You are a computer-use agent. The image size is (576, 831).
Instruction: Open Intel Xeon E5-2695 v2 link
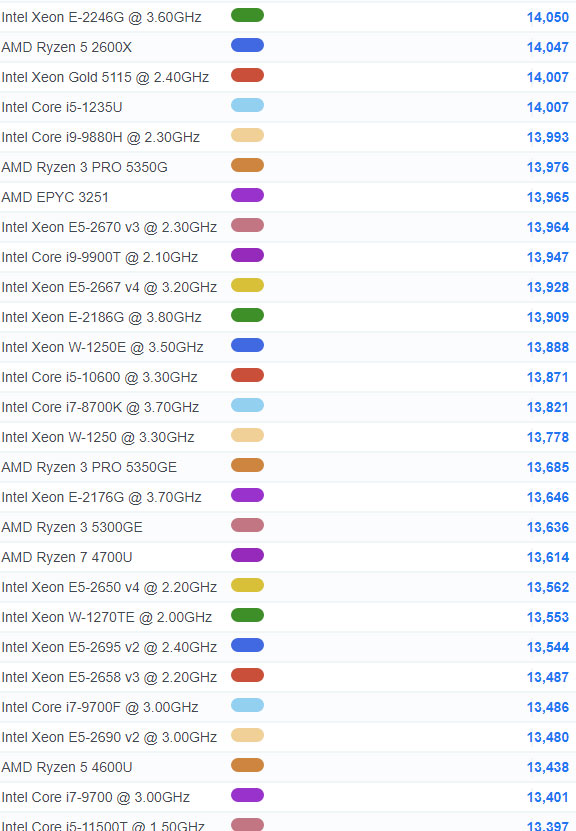109,647
